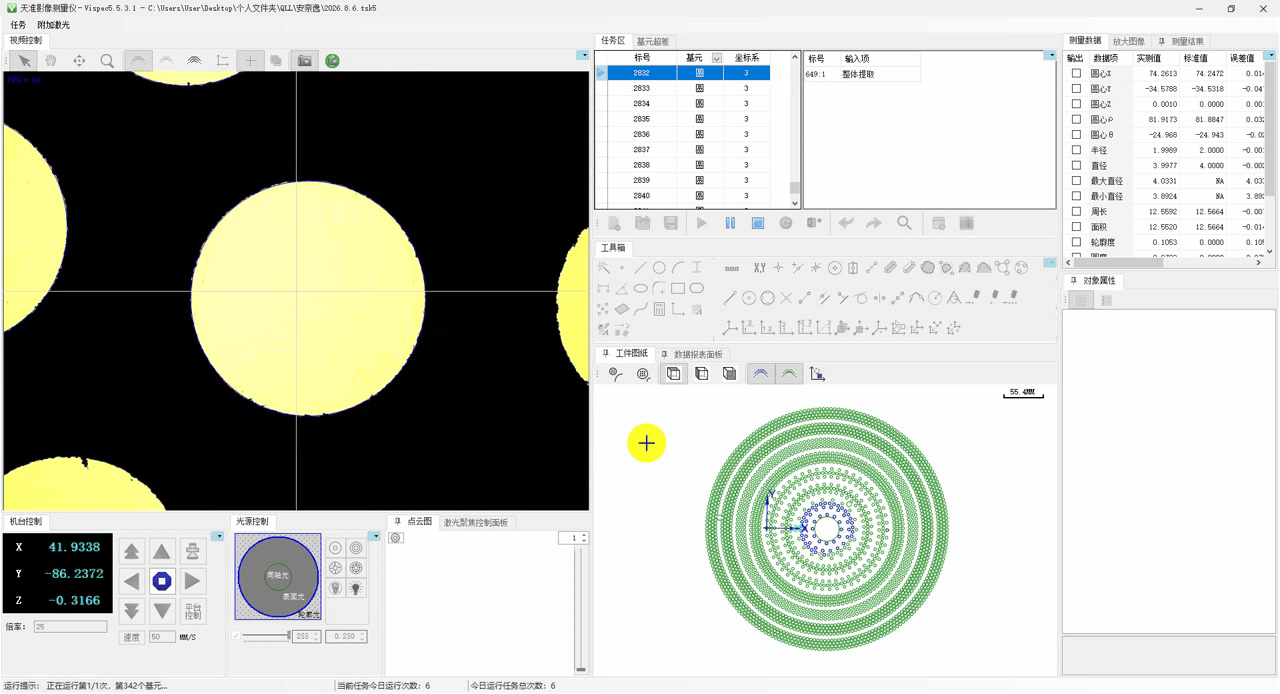1280x694 pixels.
Task: Open the 附加激光 menu
Action: 53,24
